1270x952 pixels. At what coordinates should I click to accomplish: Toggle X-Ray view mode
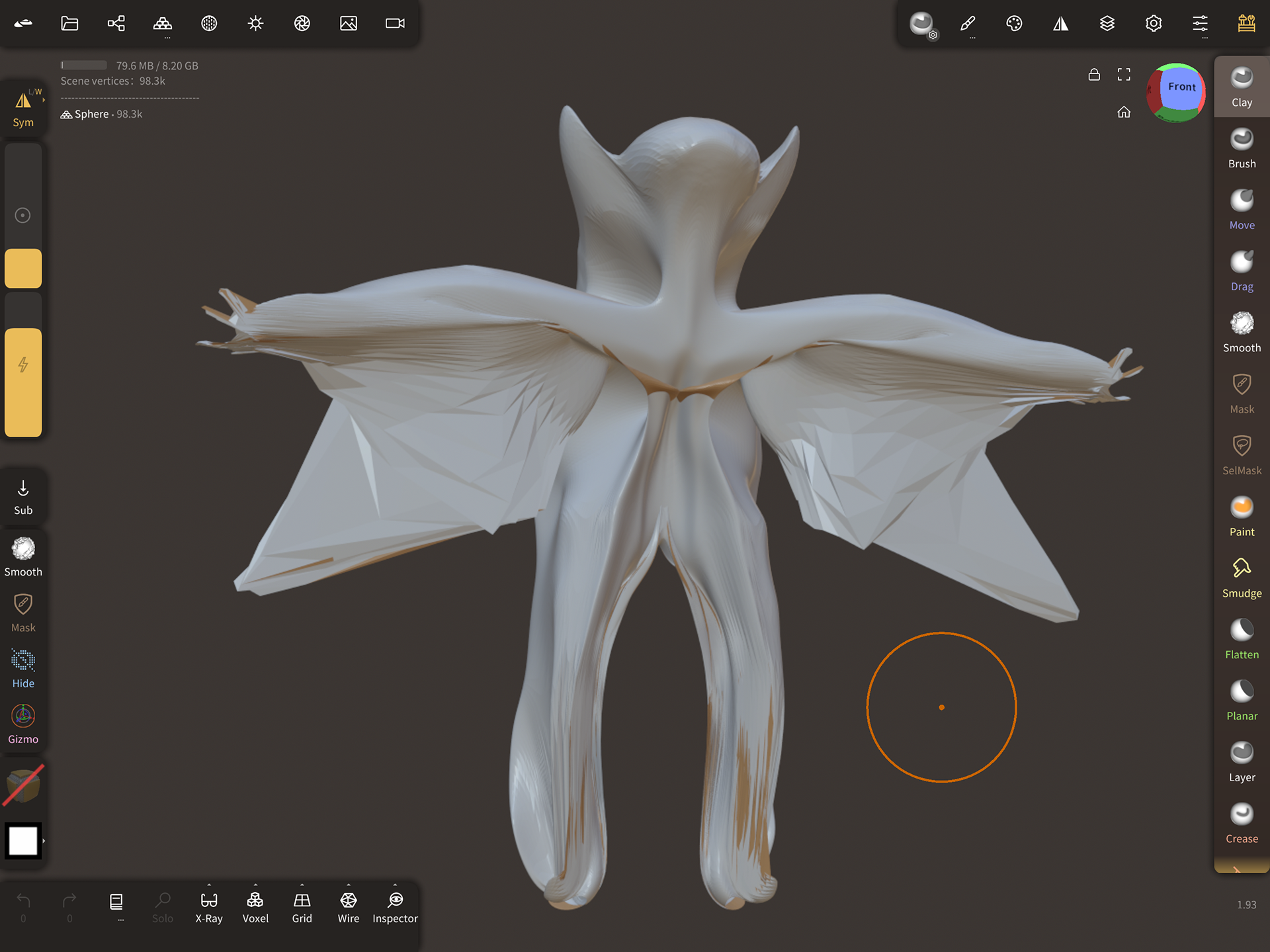coord(209,906)
